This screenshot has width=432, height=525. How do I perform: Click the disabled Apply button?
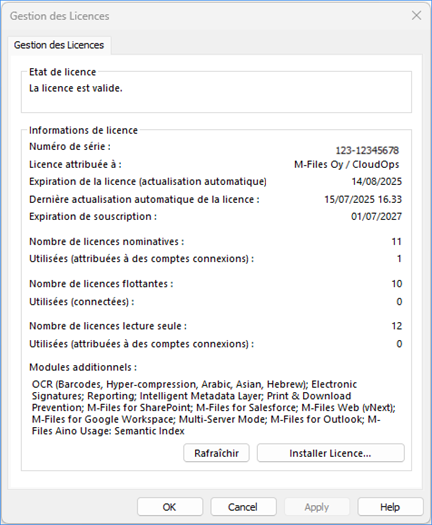316,507
